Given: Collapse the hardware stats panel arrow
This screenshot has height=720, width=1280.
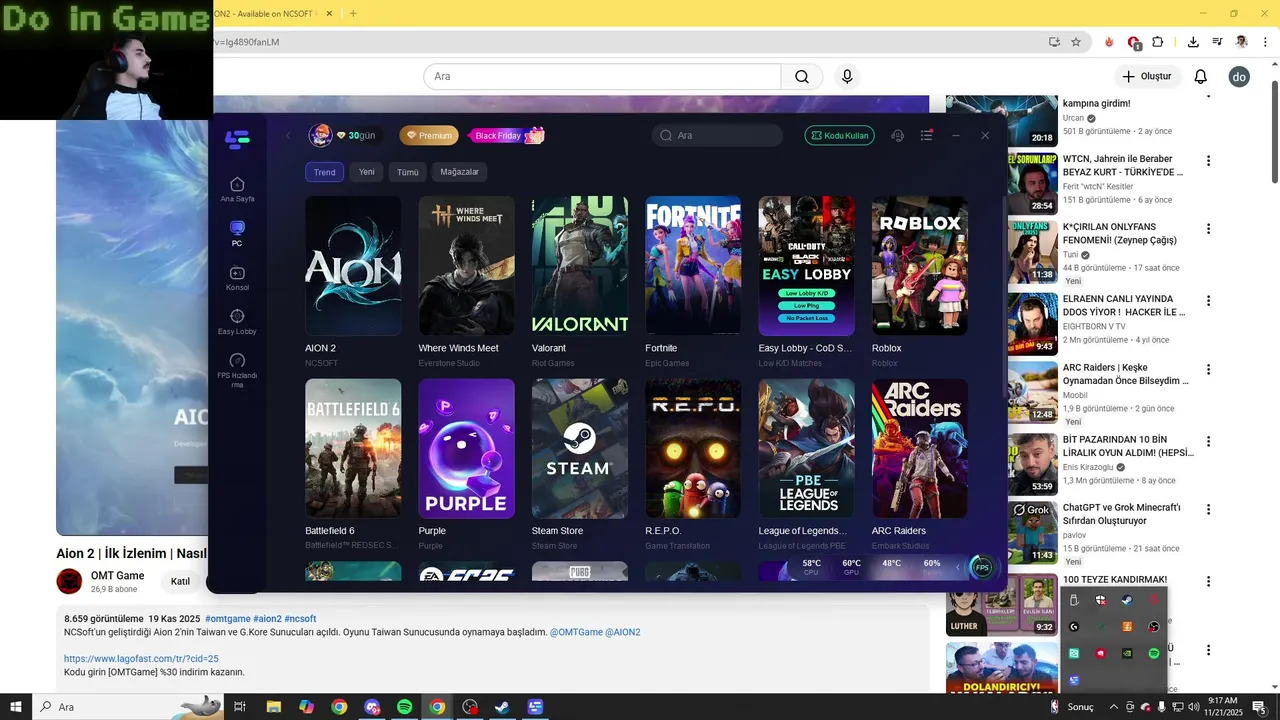Looking at the screenshot, I should click(x=957, y=567).
